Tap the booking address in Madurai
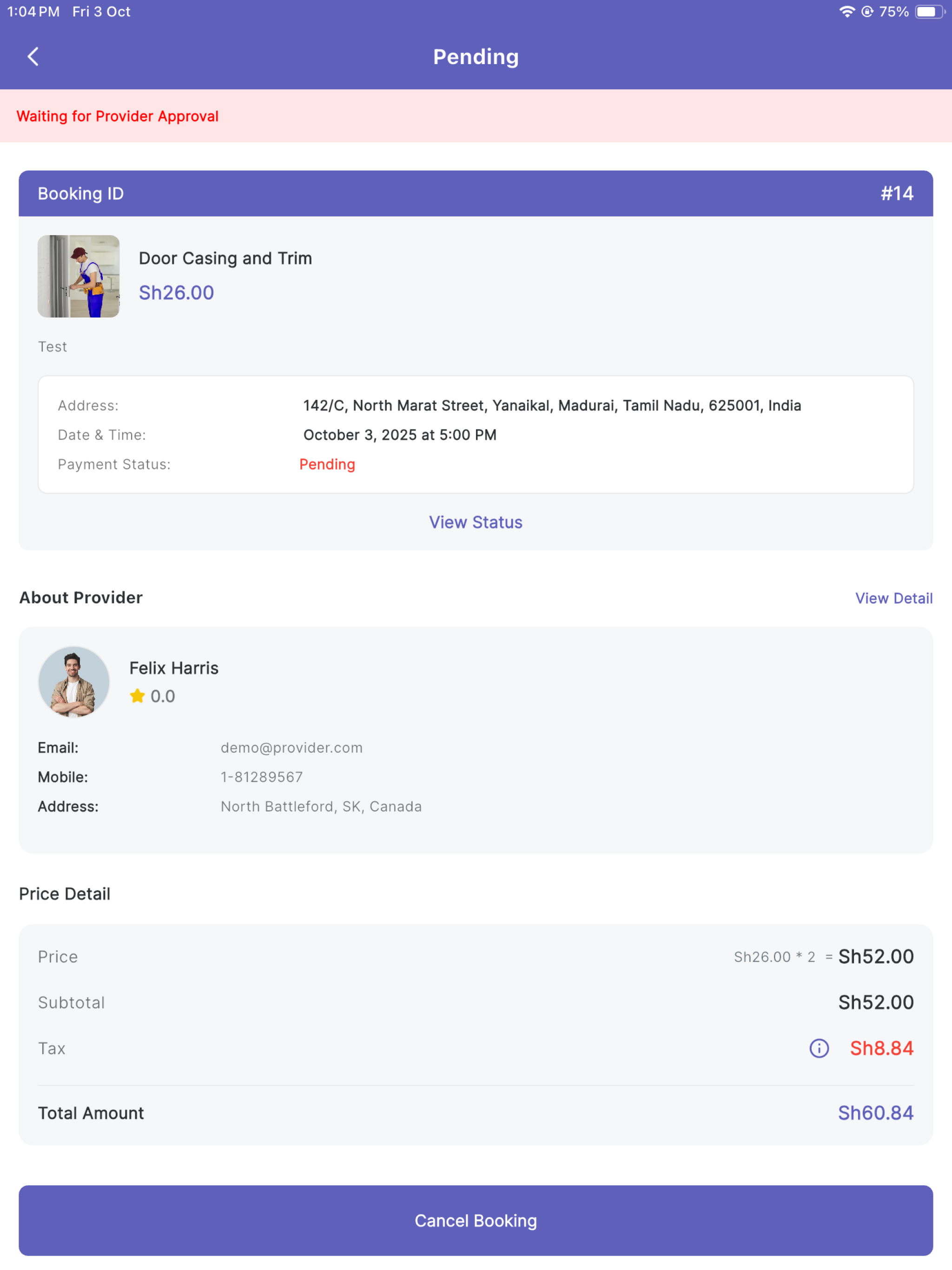 (552, 405)
